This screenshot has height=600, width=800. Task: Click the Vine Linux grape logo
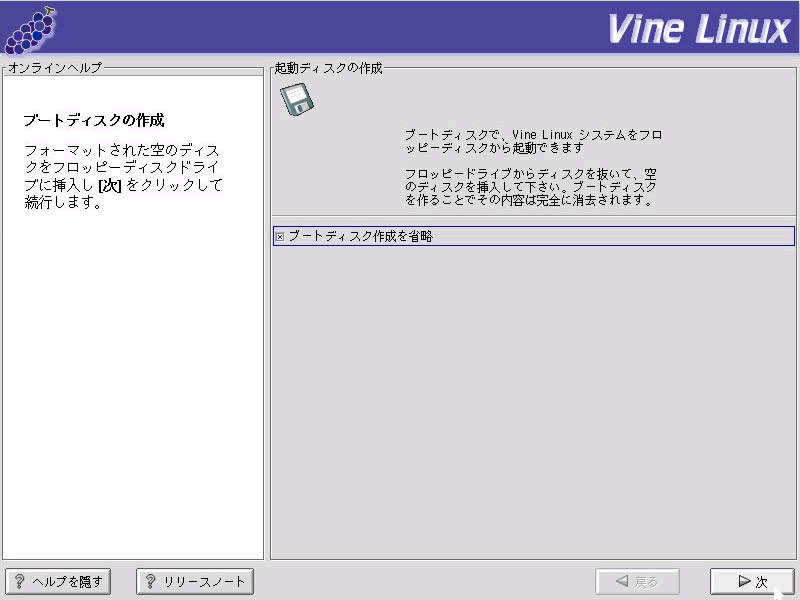(x=30, y=30)
